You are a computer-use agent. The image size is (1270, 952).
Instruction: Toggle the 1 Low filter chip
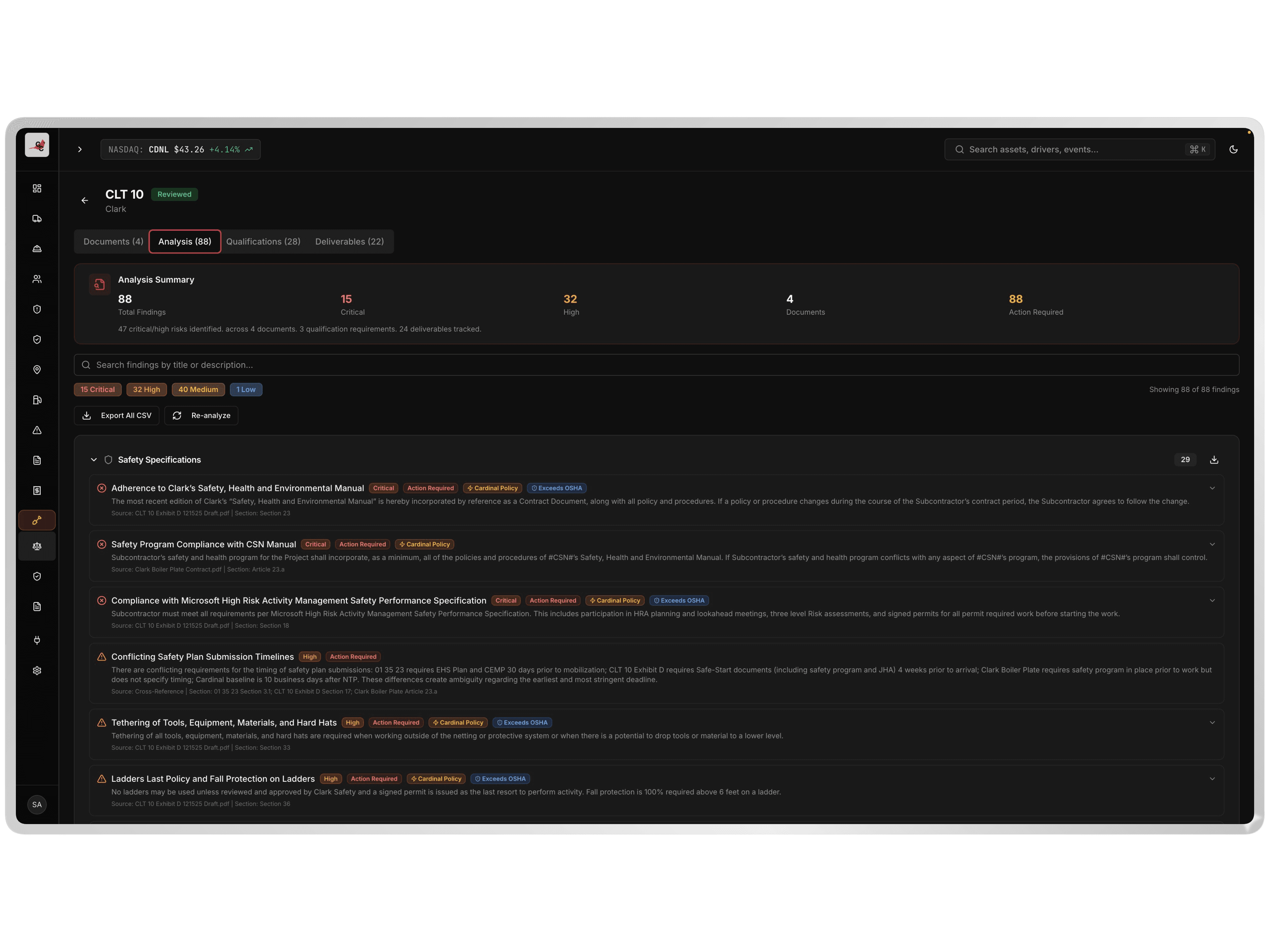pyautogui.click(x=246, y=390)
